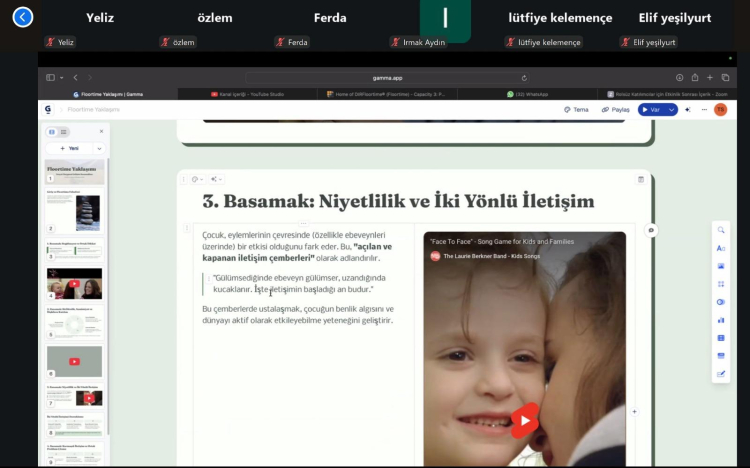750x468 pixels.
Task: Switch to Home of DIRFloortime tab
Action: point(386,94)
